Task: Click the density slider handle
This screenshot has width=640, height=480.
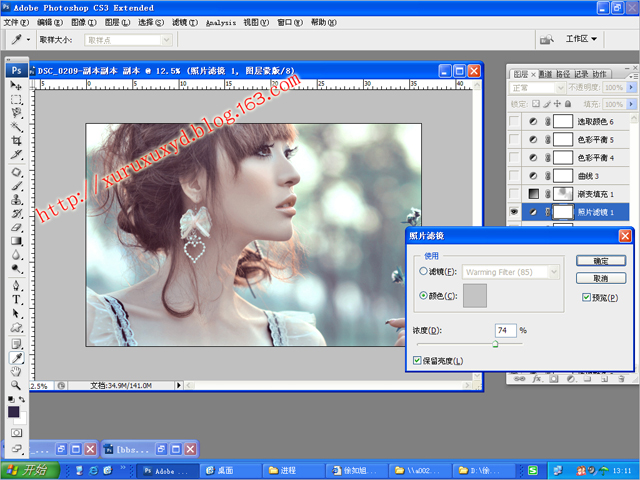Action: [495, 344]
